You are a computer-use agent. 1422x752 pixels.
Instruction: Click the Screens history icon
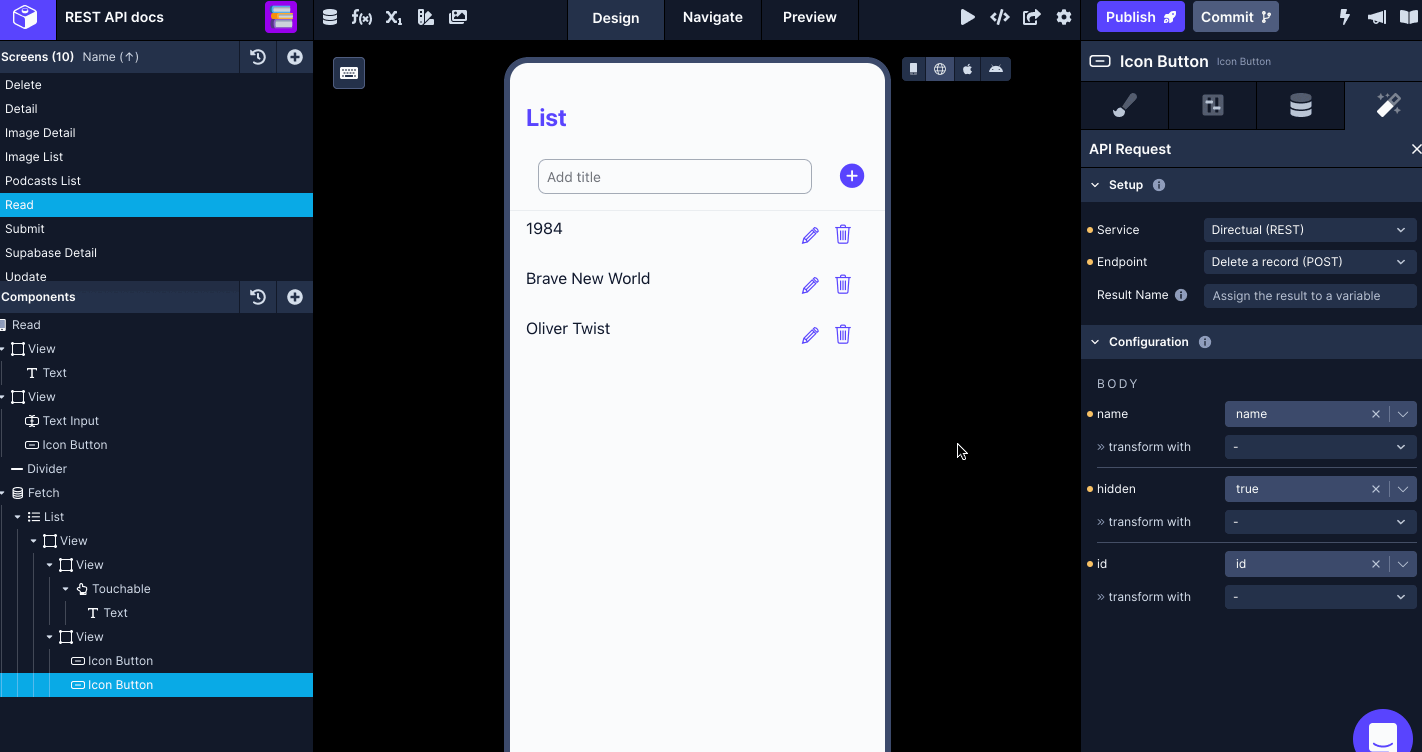(258, 57)
